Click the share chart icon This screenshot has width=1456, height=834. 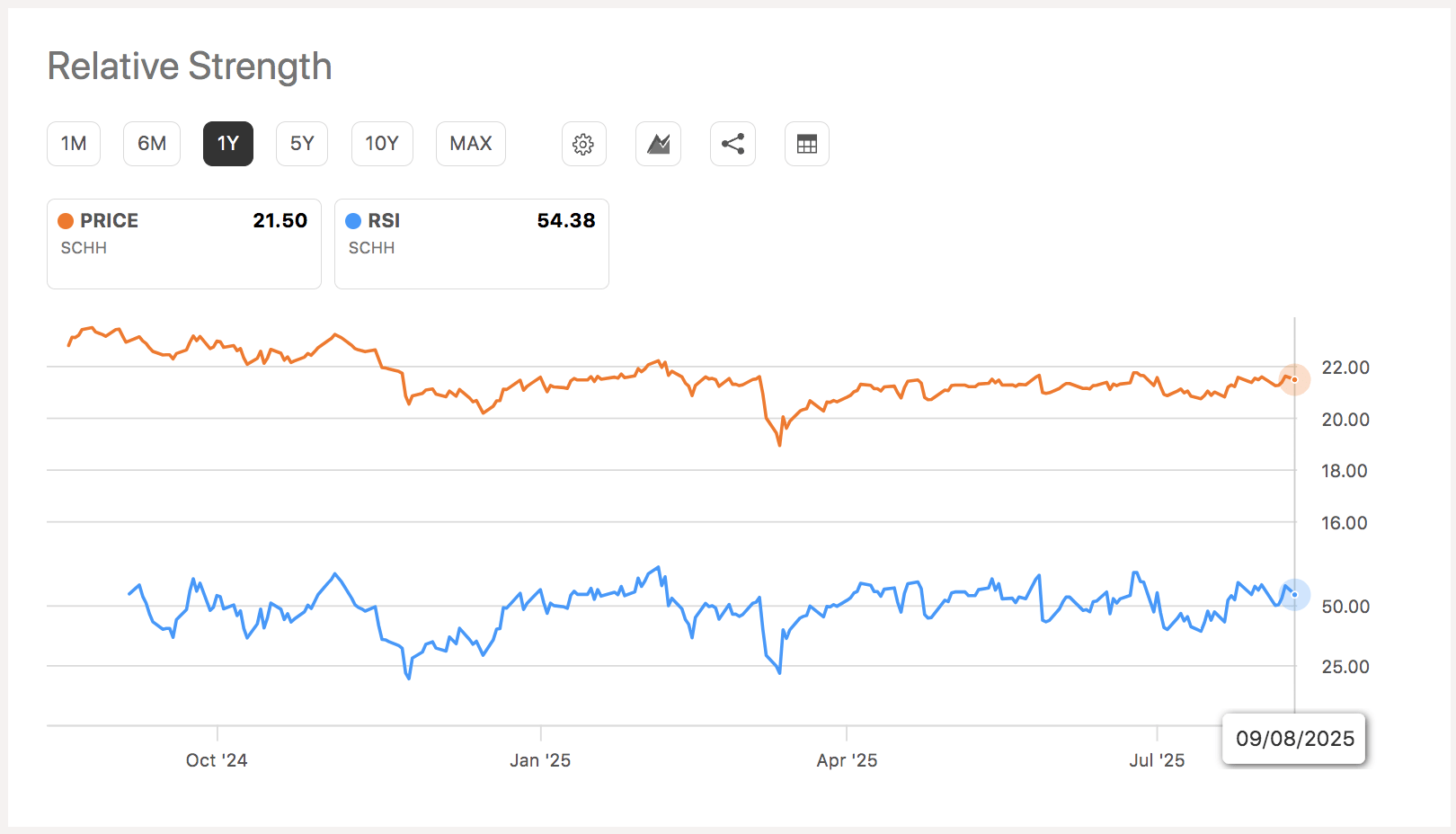[732, 144]
